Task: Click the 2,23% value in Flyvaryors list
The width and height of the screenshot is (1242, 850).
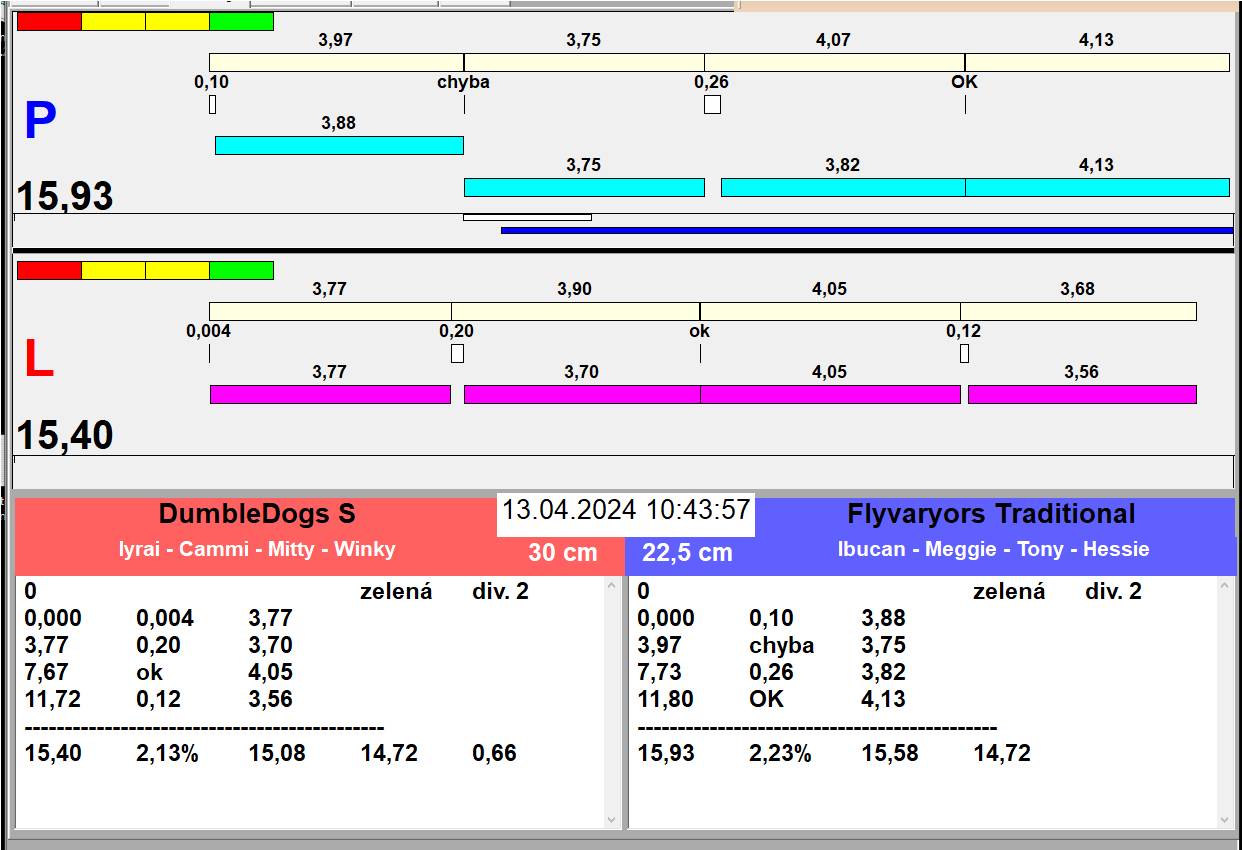Action: click(x=780, y=753)
